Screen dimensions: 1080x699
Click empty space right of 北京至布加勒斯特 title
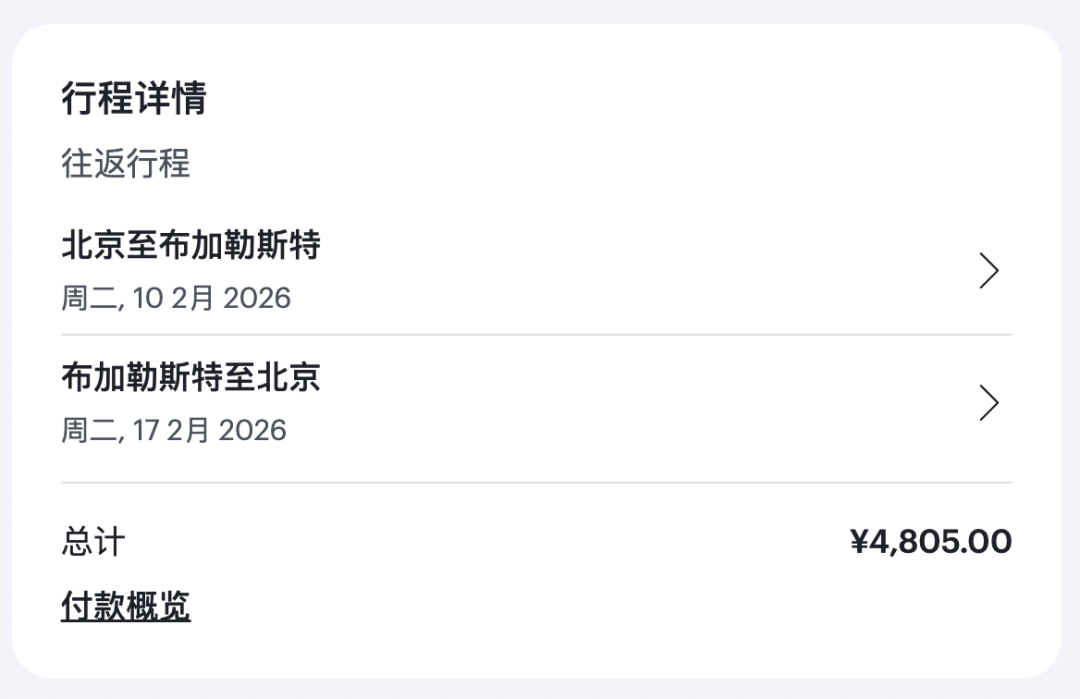(647, 245)
